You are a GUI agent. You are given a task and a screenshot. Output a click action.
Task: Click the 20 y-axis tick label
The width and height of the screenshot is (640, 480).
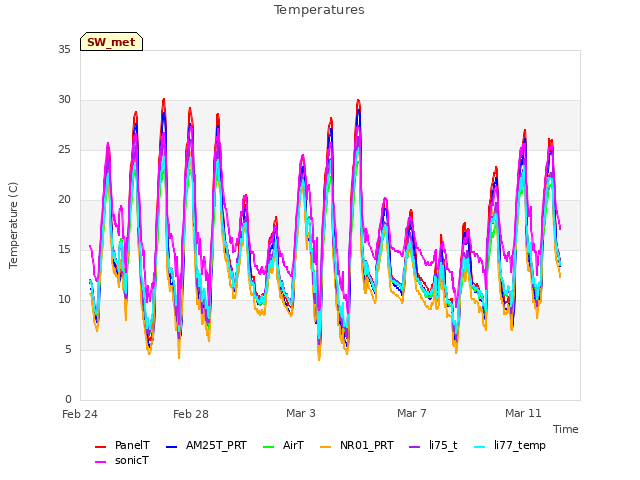click(64, 200)
